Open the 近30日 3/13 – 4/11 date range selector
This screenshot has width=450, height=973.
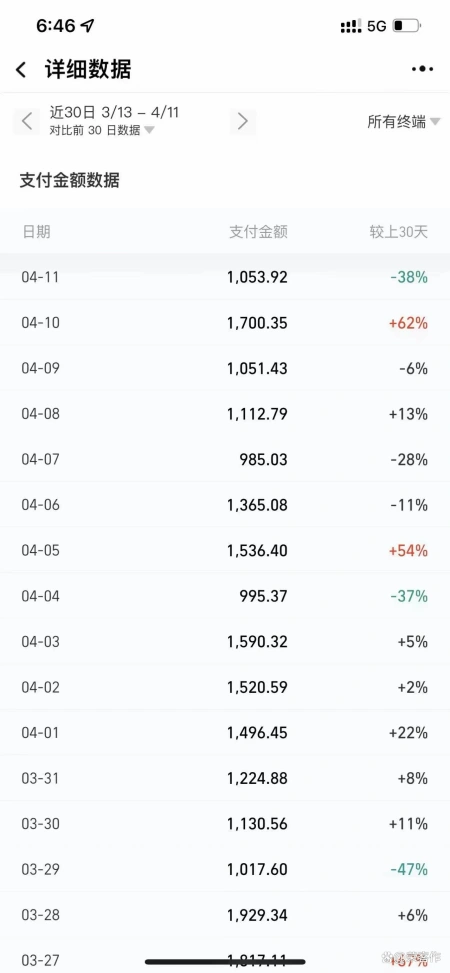pyautogui.click(x=114, y=112)
